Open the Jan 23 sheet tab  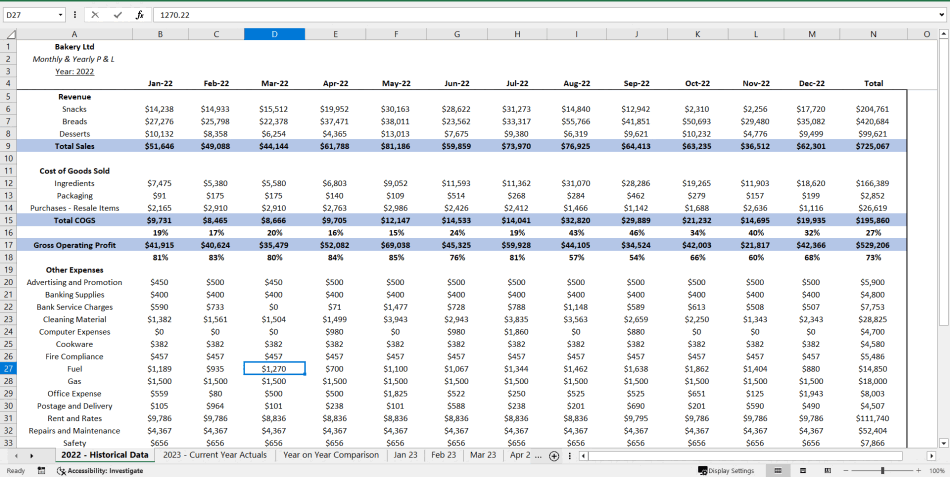(x=405, y=455)
